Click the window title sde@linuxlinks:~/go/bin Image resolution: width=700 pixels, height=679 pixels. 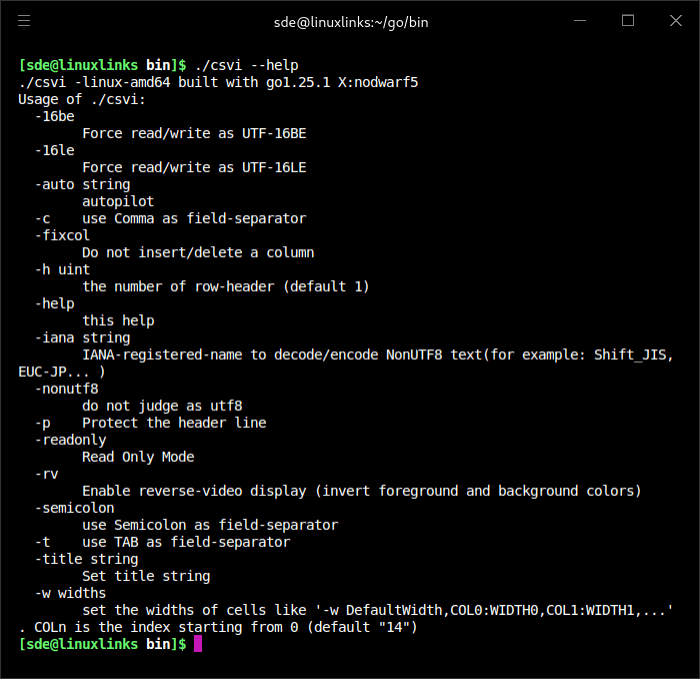pyautogui.click(x=350, y=21)
